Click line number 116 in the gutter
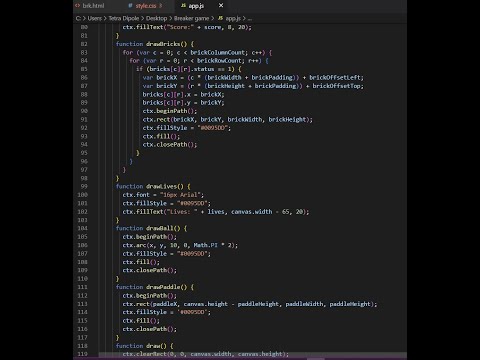This screenshot has width=480, height=360. 82,329
